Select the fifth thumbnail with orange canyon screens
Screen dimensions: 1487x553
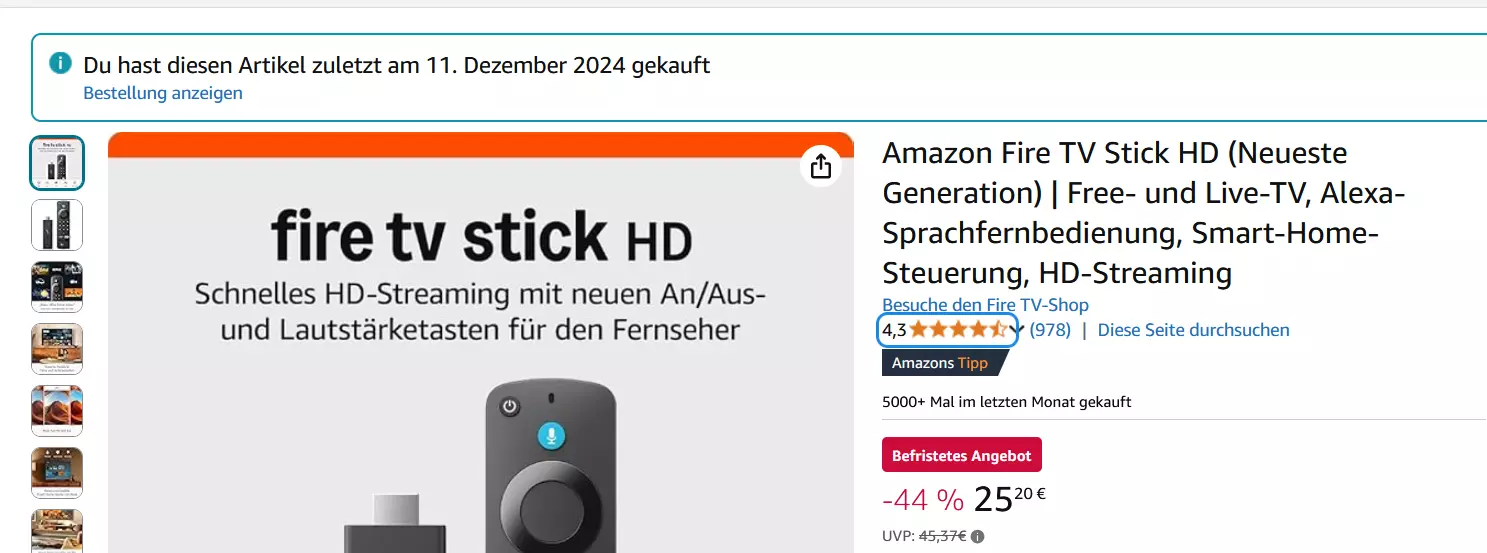click(57, 411)
